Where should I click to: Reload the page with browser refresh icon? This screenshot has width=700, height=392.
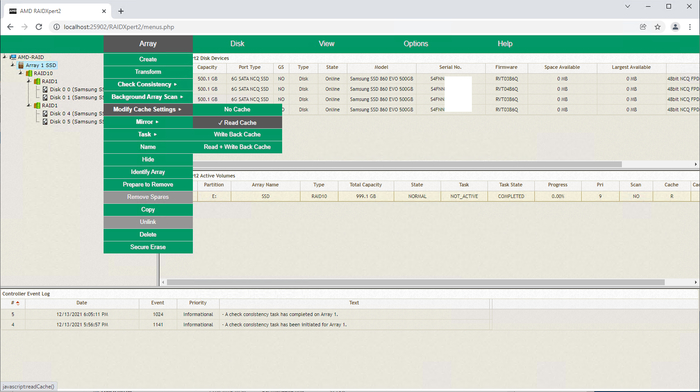39,27
